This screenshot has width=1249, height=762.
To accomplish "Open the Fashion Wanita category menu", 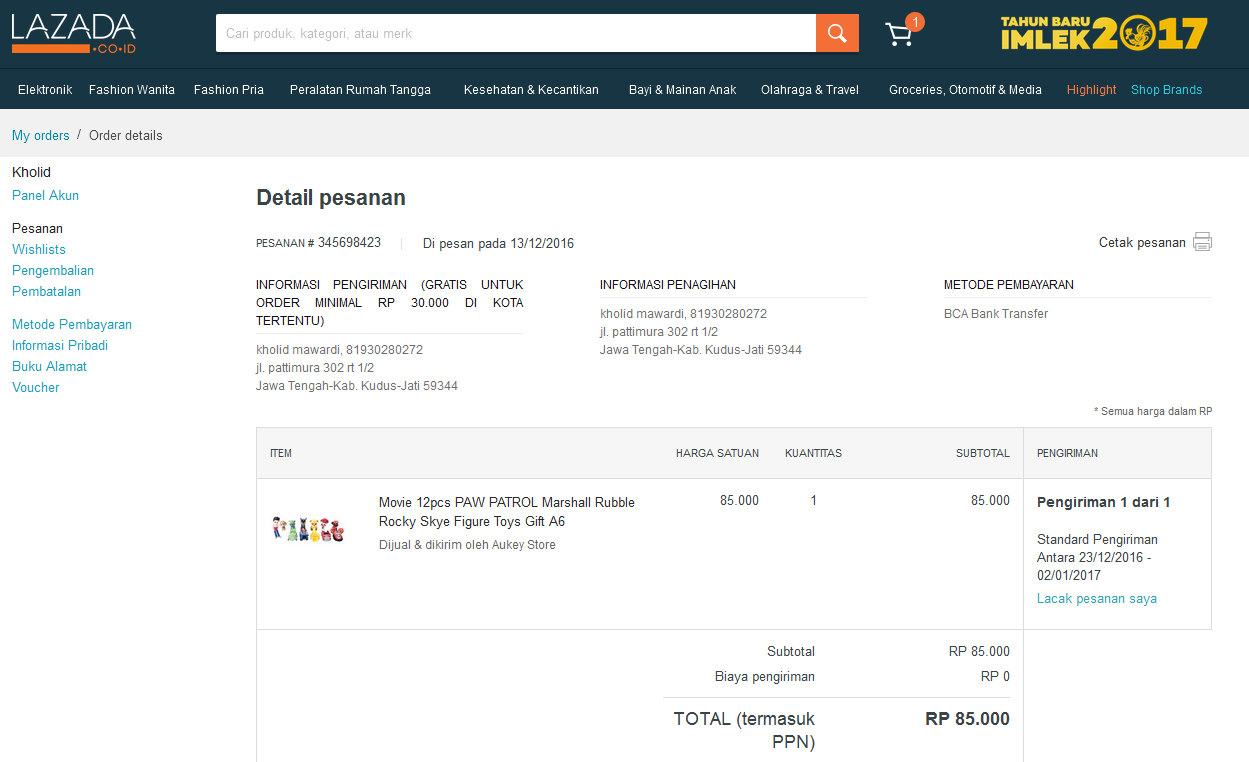I will pos(132,90).
